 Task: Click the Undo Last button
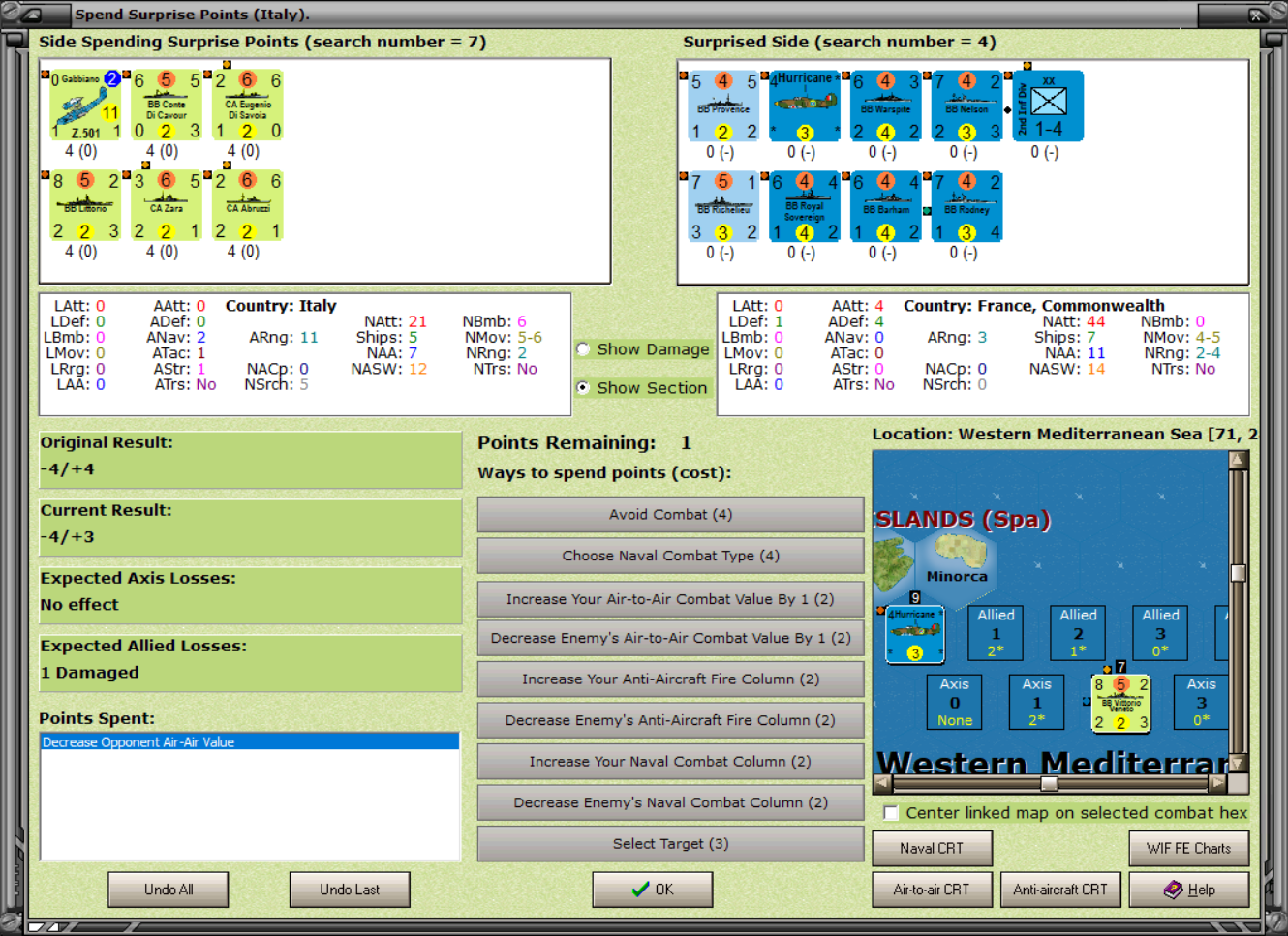350,890
